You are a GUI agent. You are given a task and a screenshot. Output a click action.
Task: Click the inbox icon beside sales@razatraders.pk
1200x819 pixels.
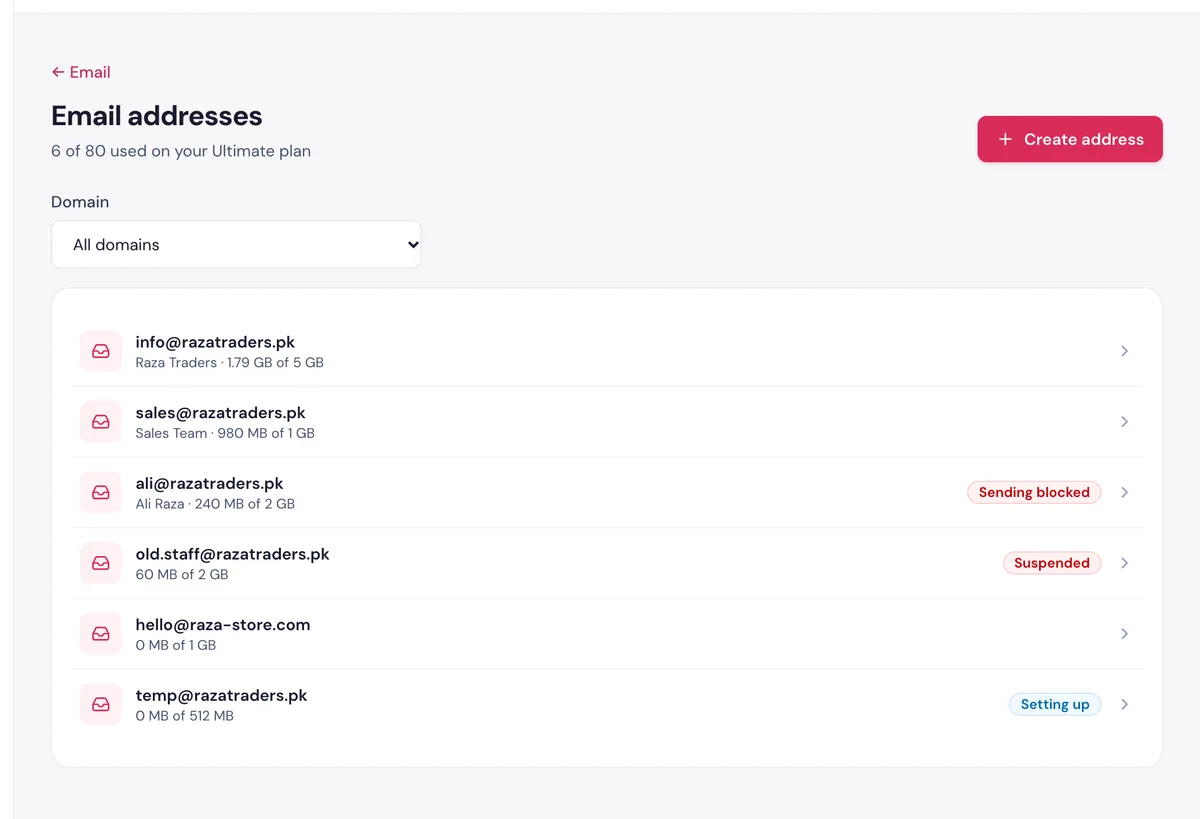click(101, 422)
